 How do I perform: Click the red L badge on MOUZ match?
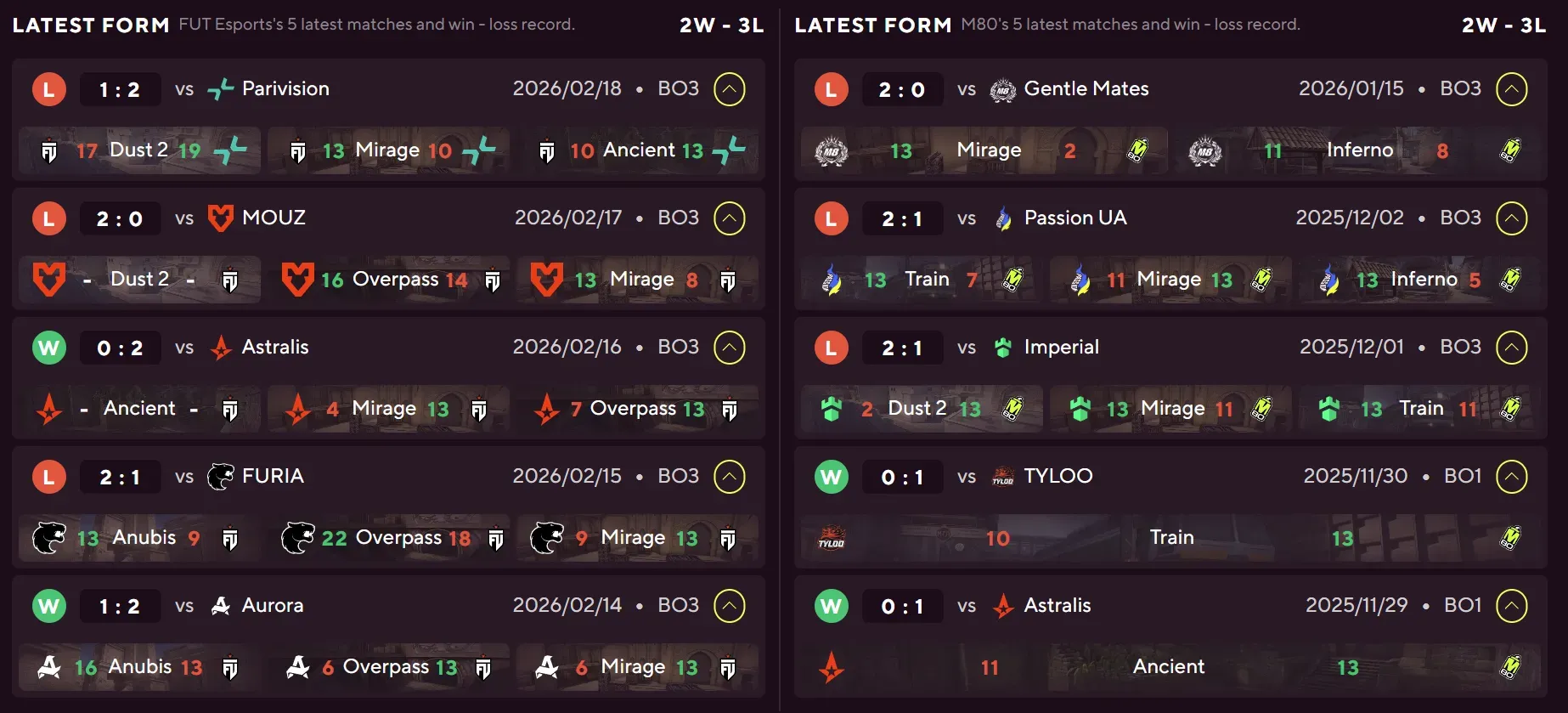click(48, 218)
